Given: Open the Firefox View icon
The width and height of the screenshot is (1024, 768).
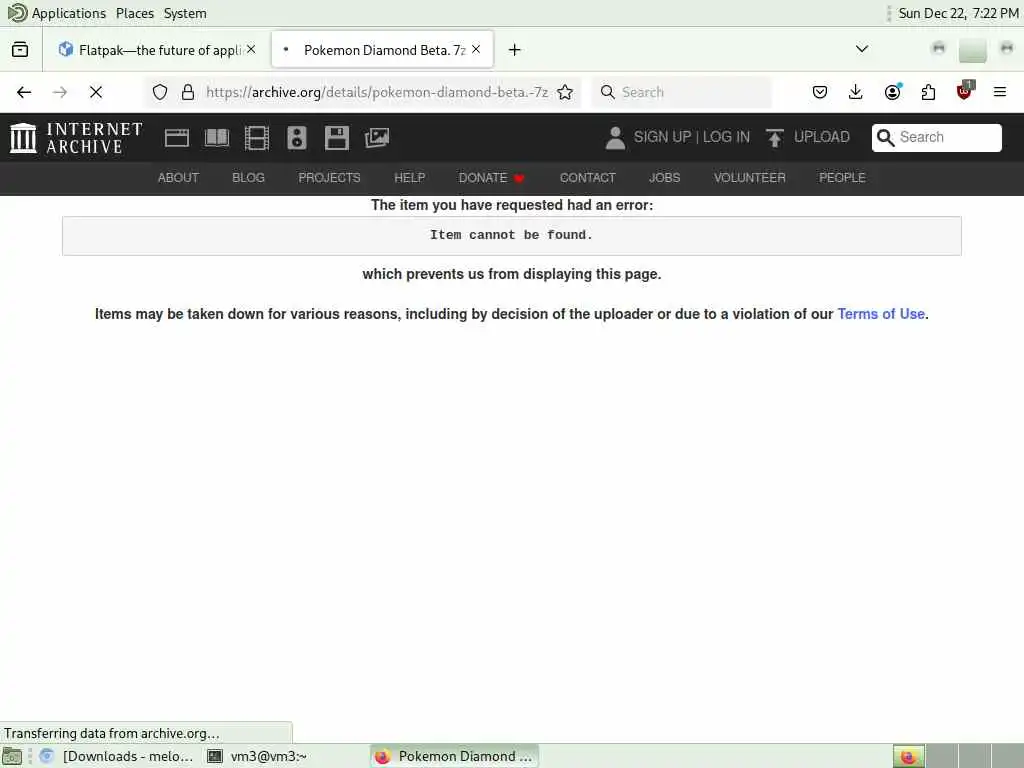Looking at the screenshot, I should coord(20,50).
